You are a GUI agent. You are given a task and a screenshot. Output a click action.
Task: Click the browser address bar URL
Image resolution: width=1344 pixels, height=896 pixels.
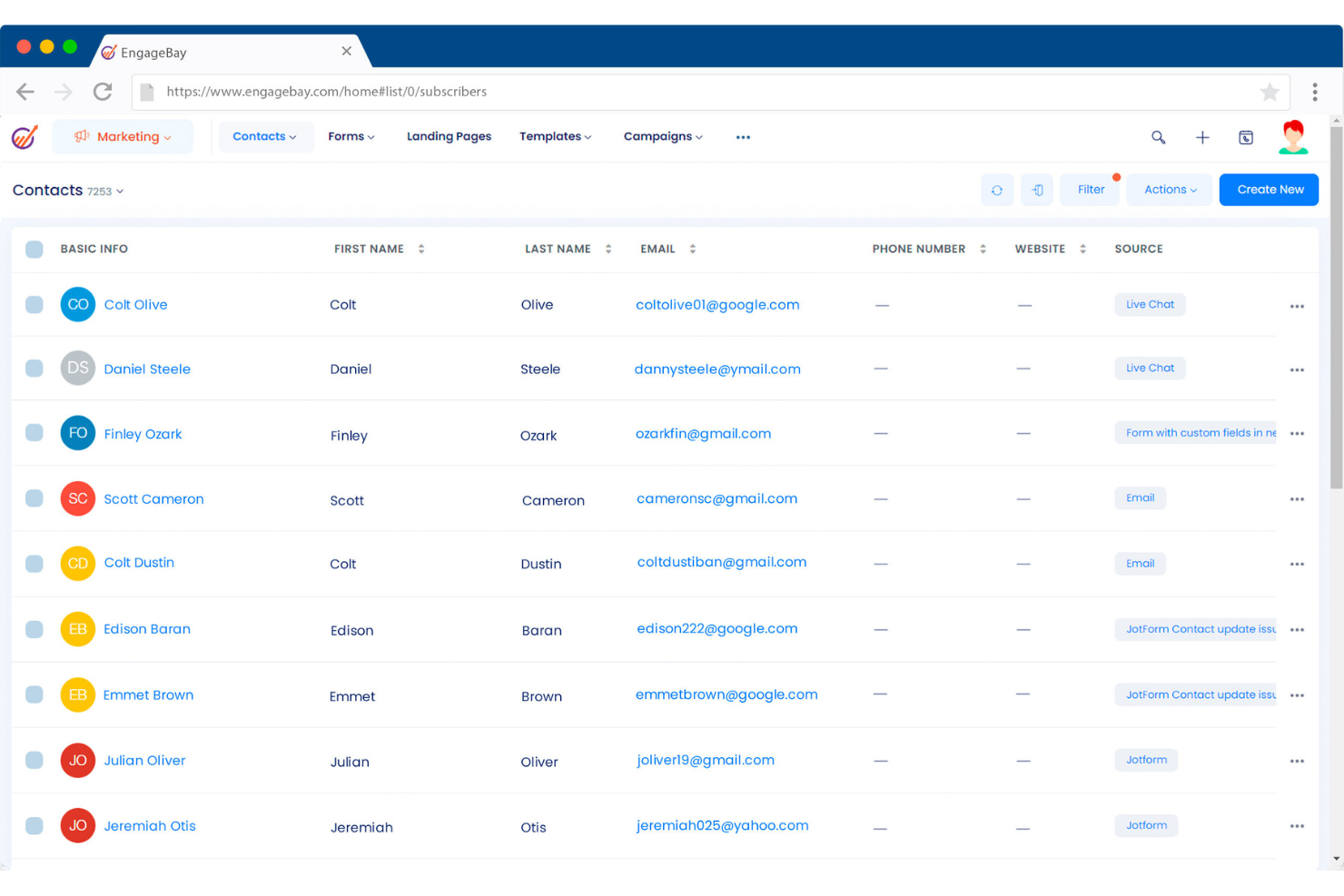pos(327,92)
